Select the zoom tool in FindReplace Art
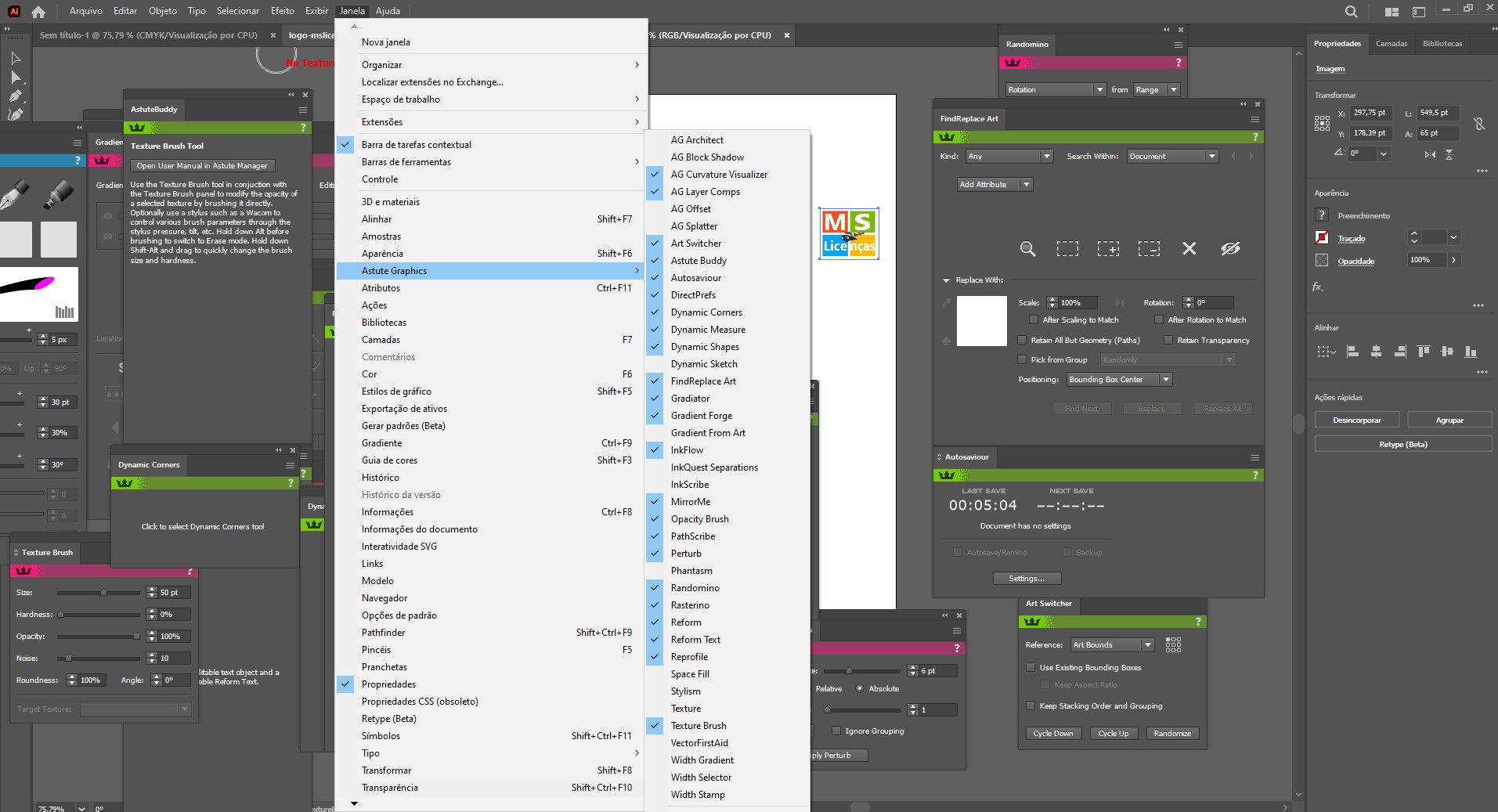 1027,248
